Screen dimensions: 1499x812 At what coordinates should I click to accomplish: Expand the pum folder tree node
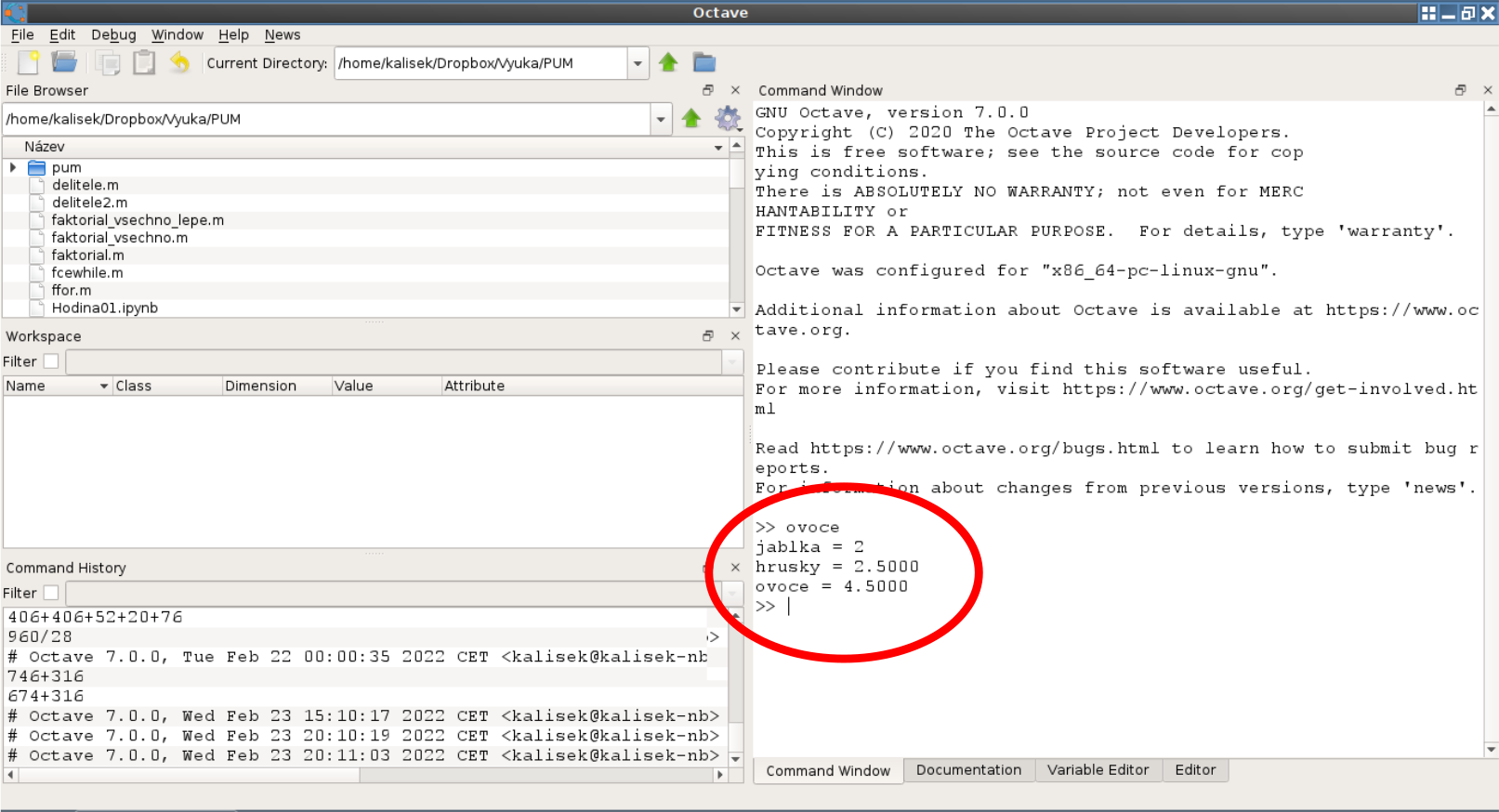tap(13, 167)
